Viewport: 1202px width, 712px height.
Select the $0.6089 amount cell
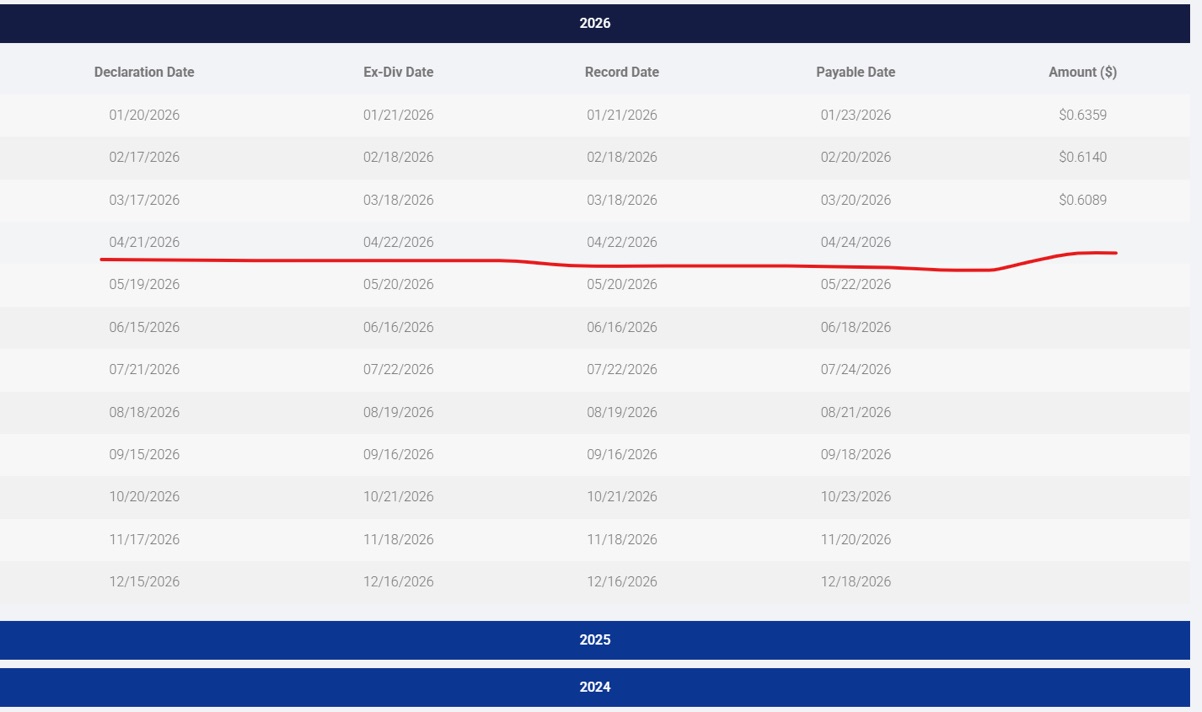1083,200
